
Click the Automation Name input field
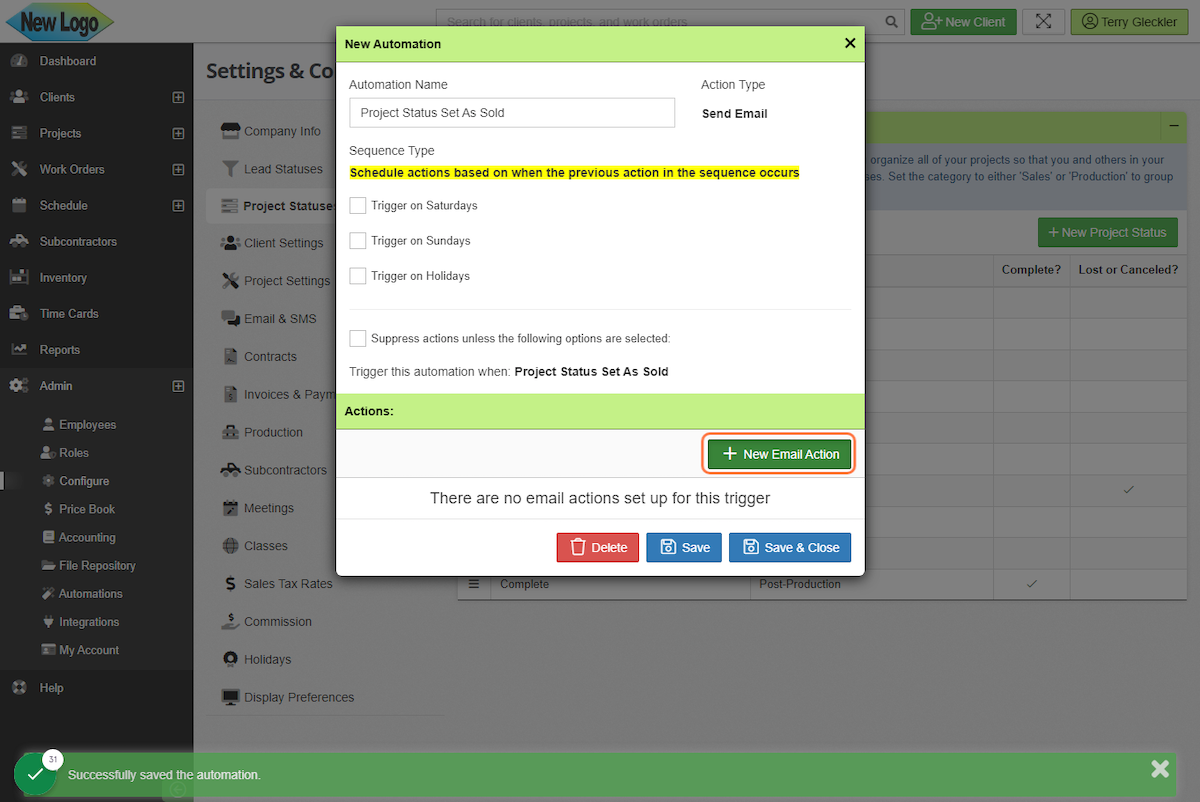pyautogui.click(x=511, y=113)
